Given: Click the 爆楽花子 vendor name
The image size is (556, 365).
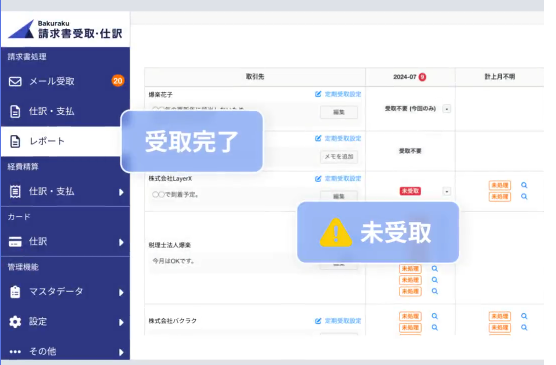Looking at the screenshot, I should click(x=161, y=95).
